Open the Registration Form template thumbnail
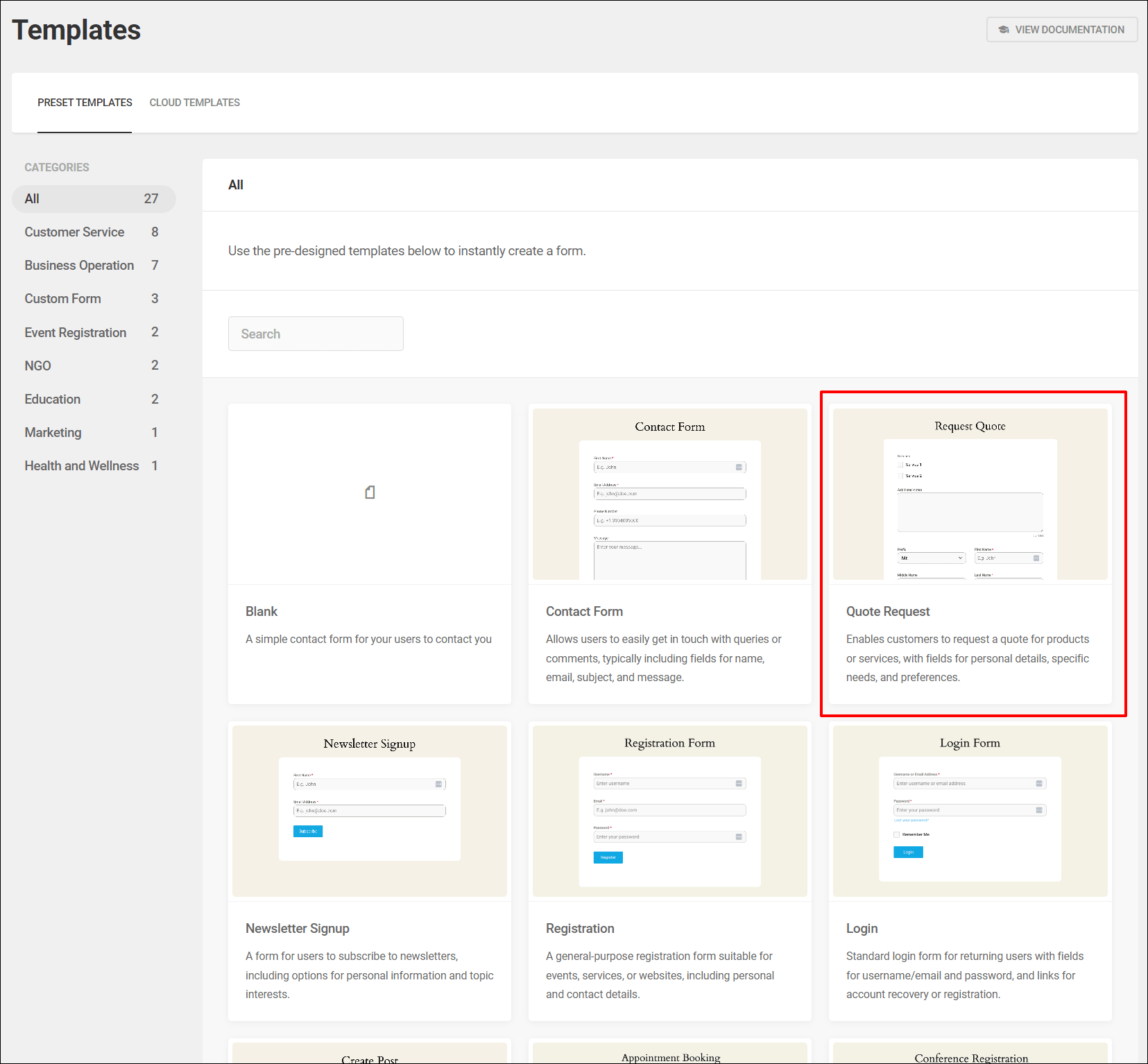Image resolution: width=1148 pixels, height=1064 pixels. 669,811
